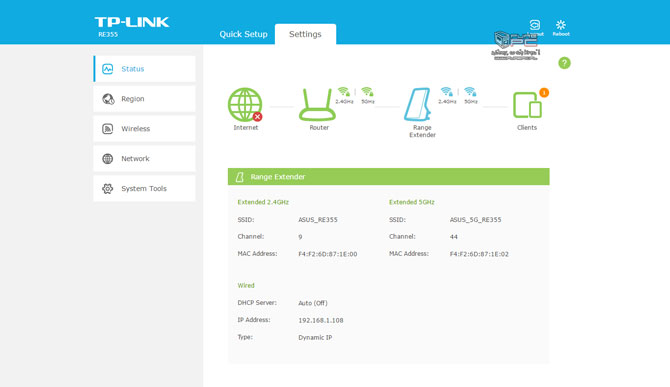The image size is (670, 387).
Task: Click the System Tools gear icon
Action: click(x=108, y=188)
